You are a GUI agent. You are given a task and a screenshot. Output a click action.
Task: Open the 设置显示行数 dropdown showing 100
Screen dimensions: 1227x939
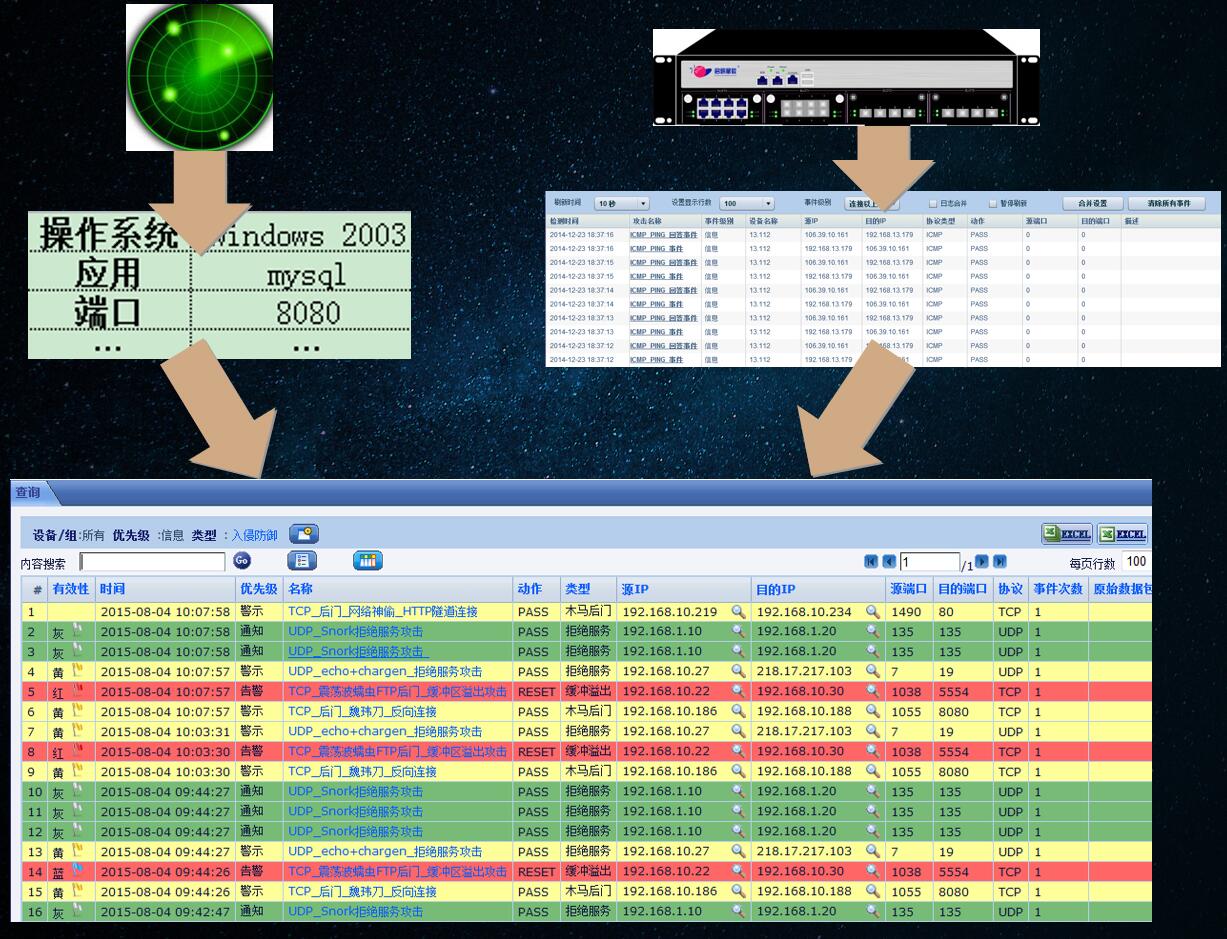[747, 203]
